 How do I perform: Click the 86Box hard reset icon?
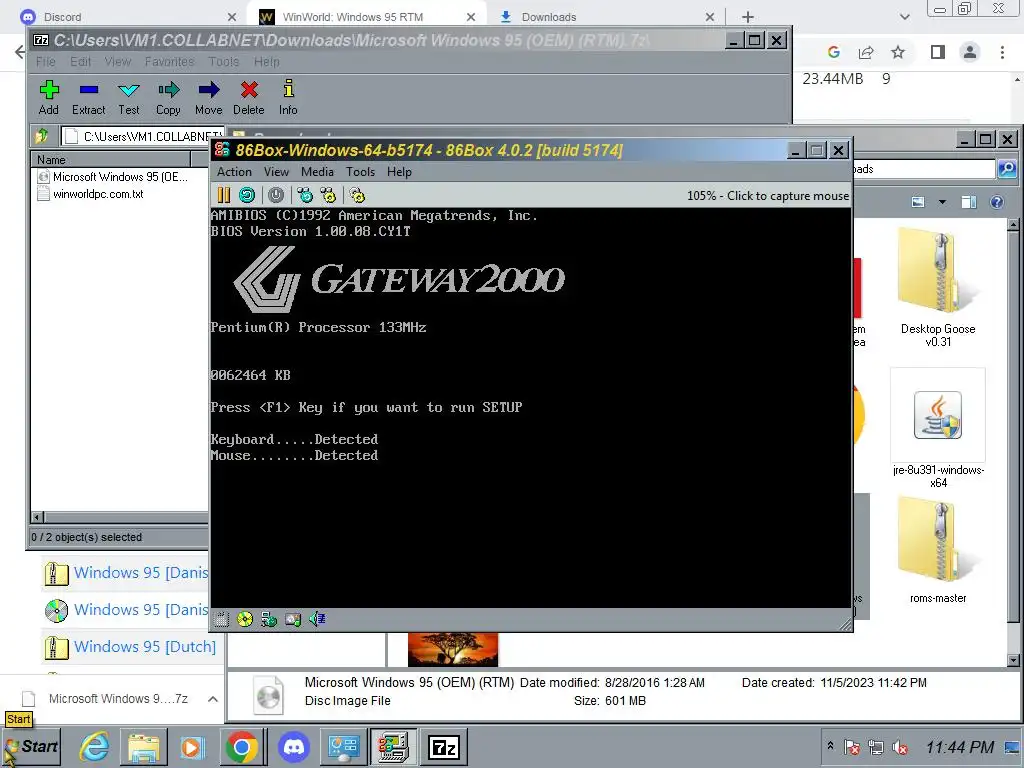[247, 195]
